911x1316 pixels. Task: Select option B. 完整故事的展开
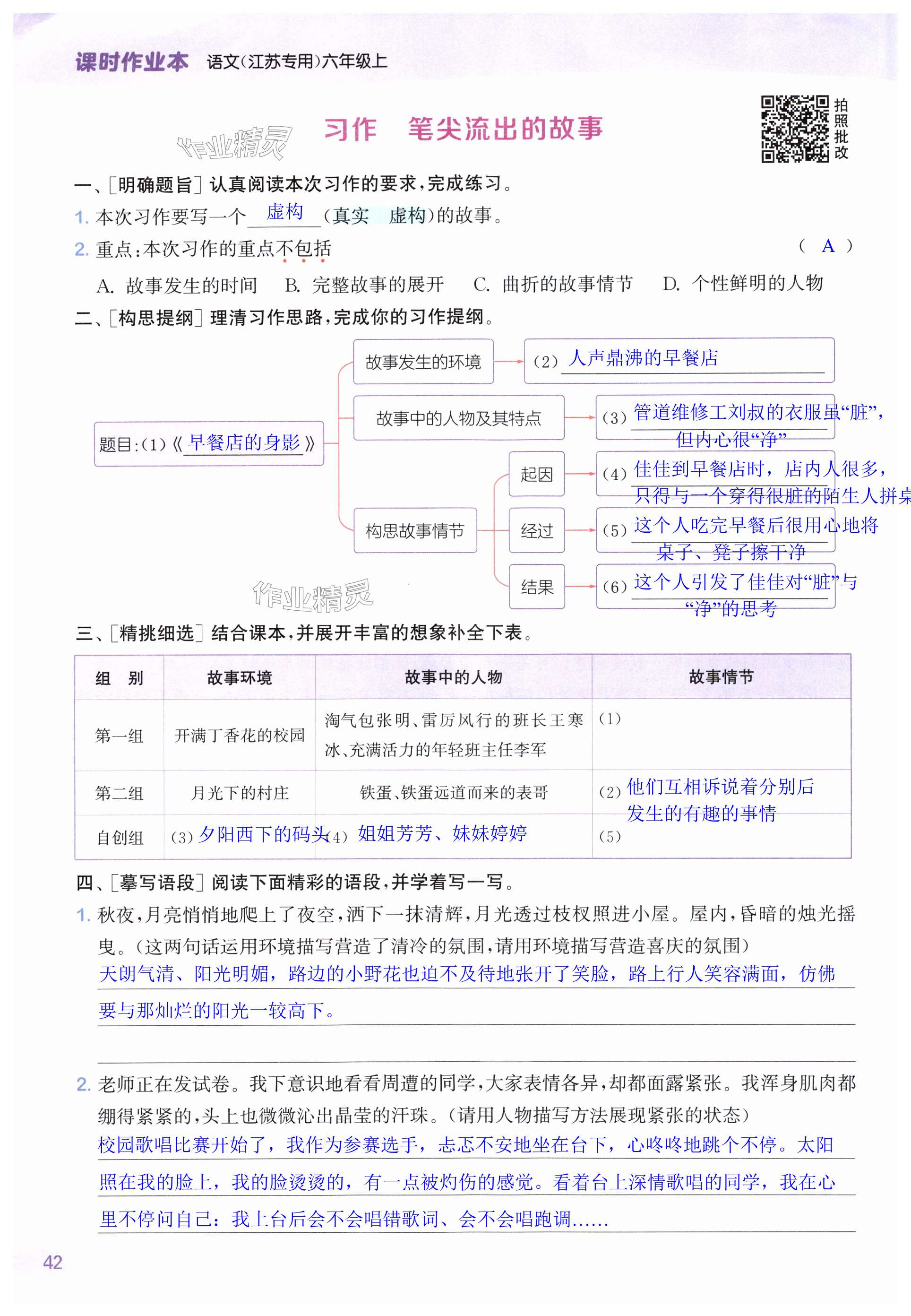(364, 284)
